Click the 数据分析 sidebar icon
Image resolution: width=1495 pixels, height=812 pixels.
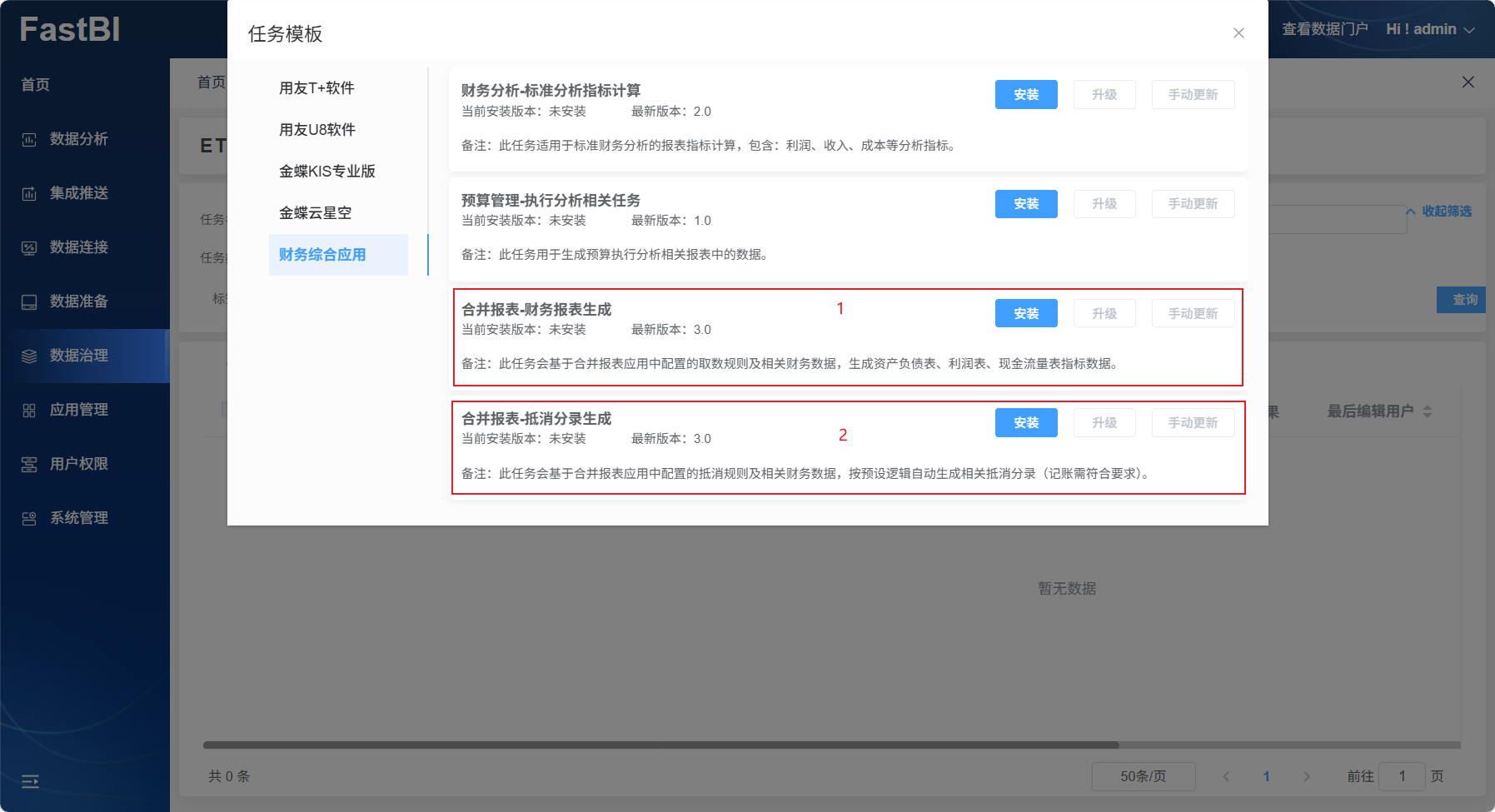coord(29,140)
